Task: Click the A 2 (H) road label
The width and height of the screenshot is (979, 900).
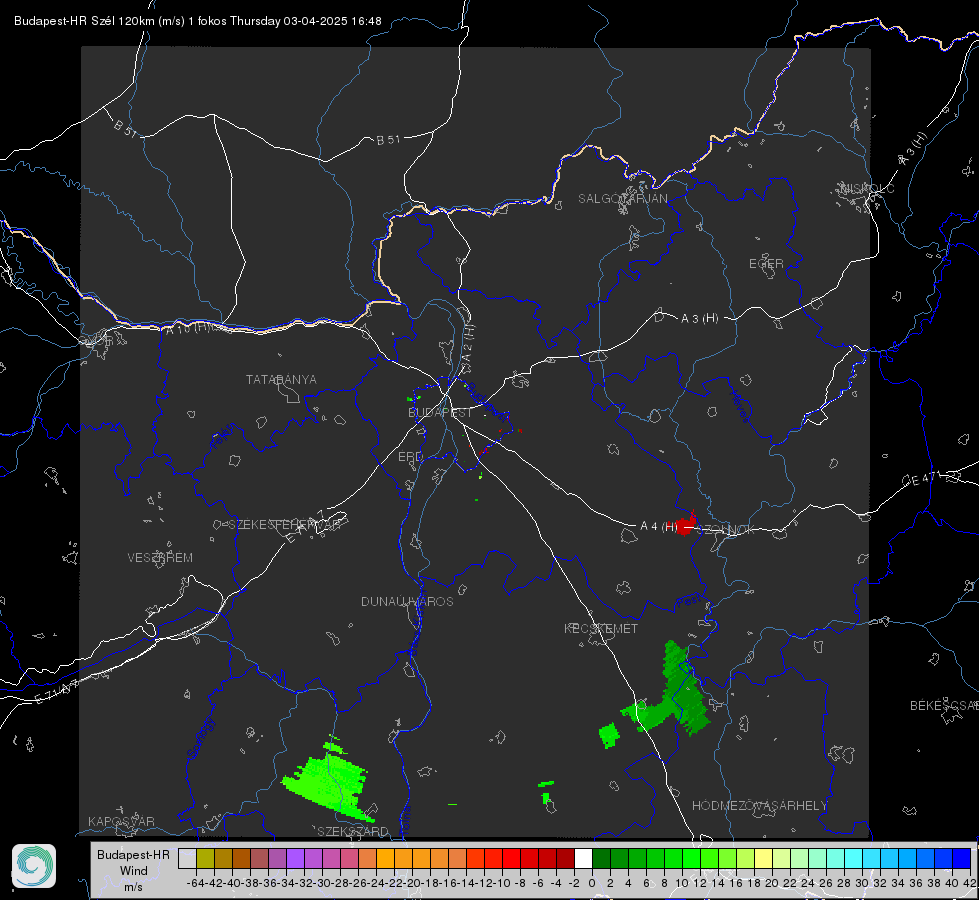Action: coord(468,344)
